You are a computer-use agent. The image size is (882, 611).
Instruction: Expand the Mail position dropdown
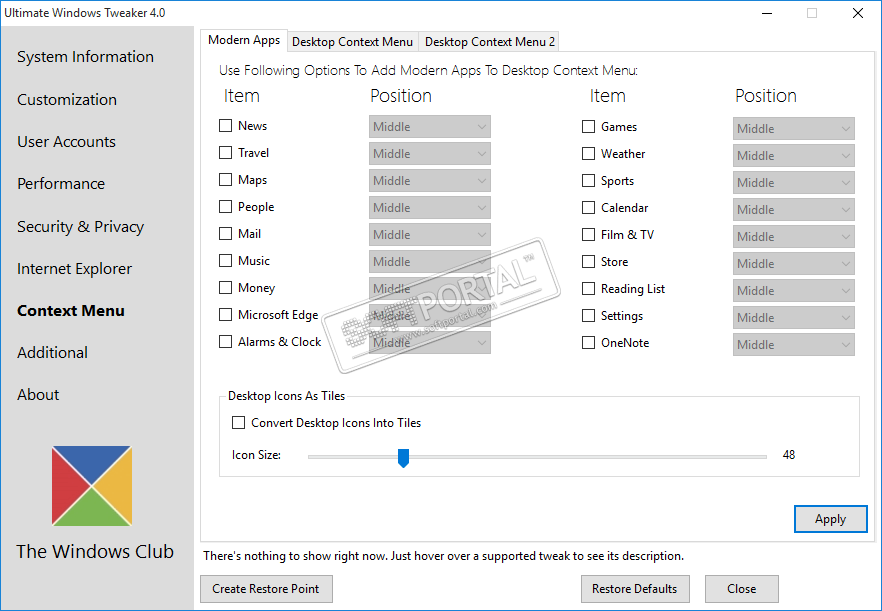pyautogui.click(x=430, y=235)
